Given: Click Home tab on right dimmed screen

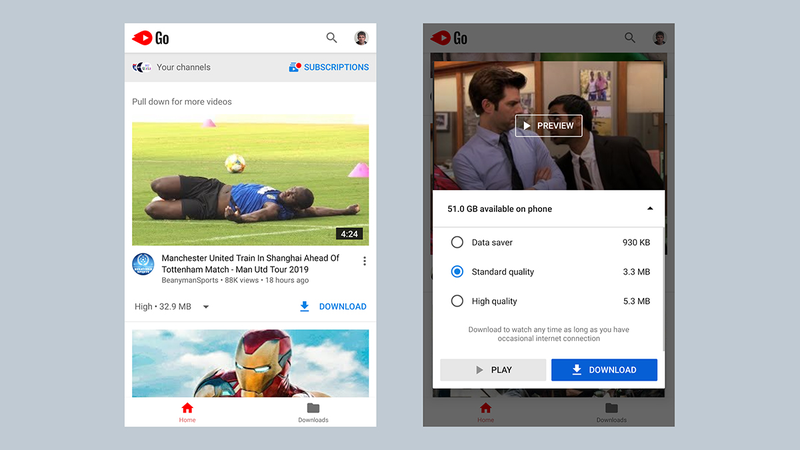Looking at the screenshot, I should pos(486,412).
